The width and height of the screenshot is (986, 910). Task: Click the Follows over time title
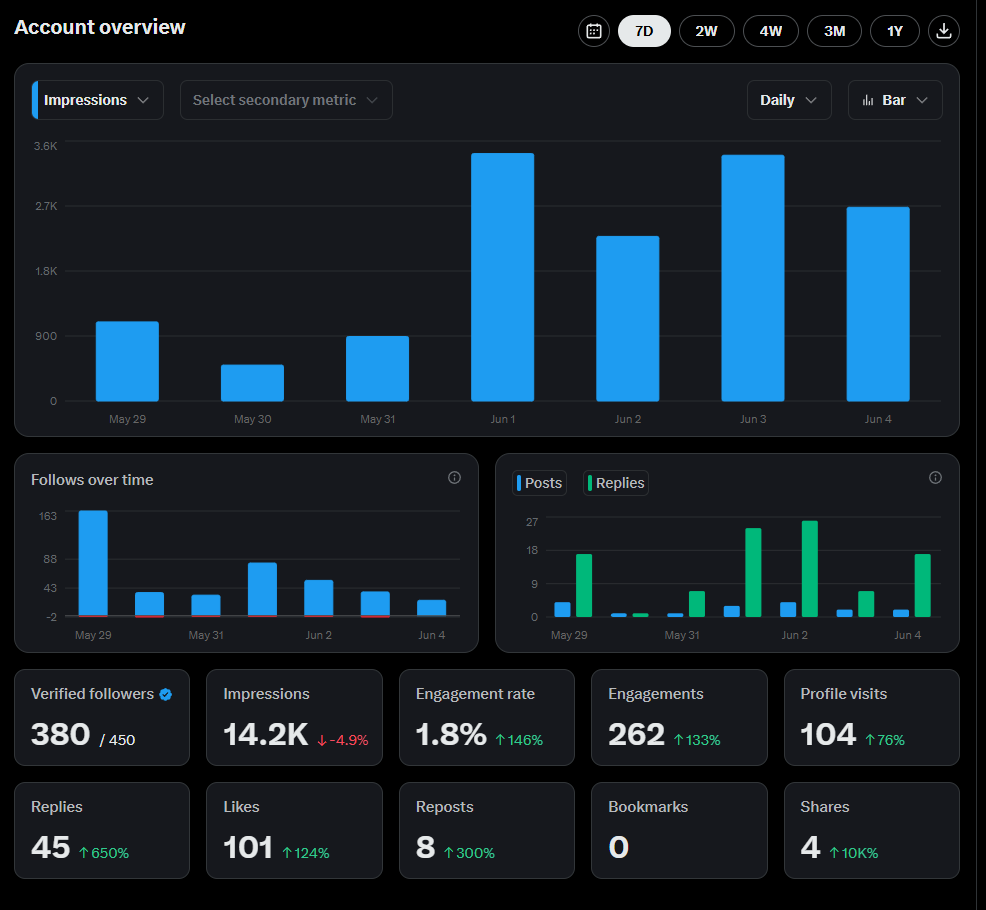(x=92, y=480)
